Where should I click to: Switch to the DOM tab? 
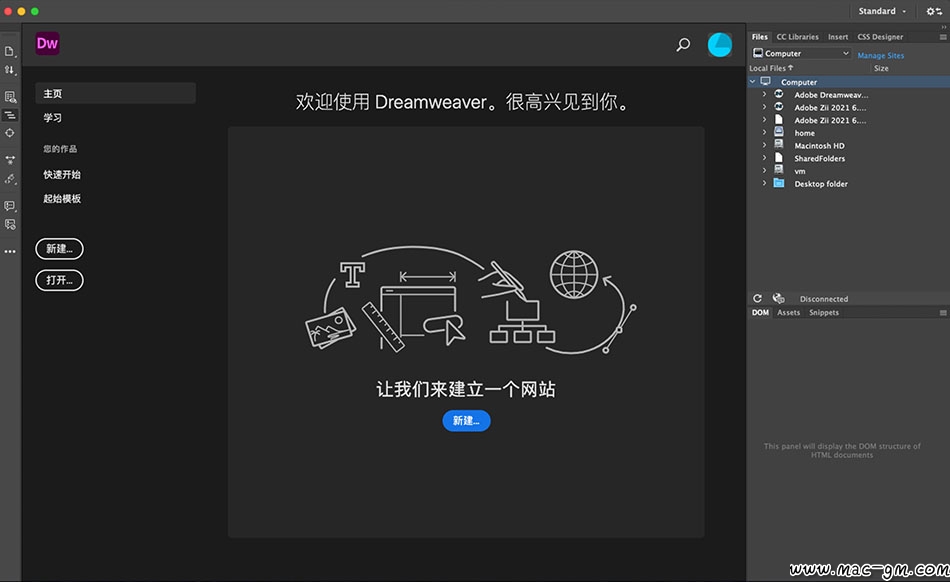760,312
